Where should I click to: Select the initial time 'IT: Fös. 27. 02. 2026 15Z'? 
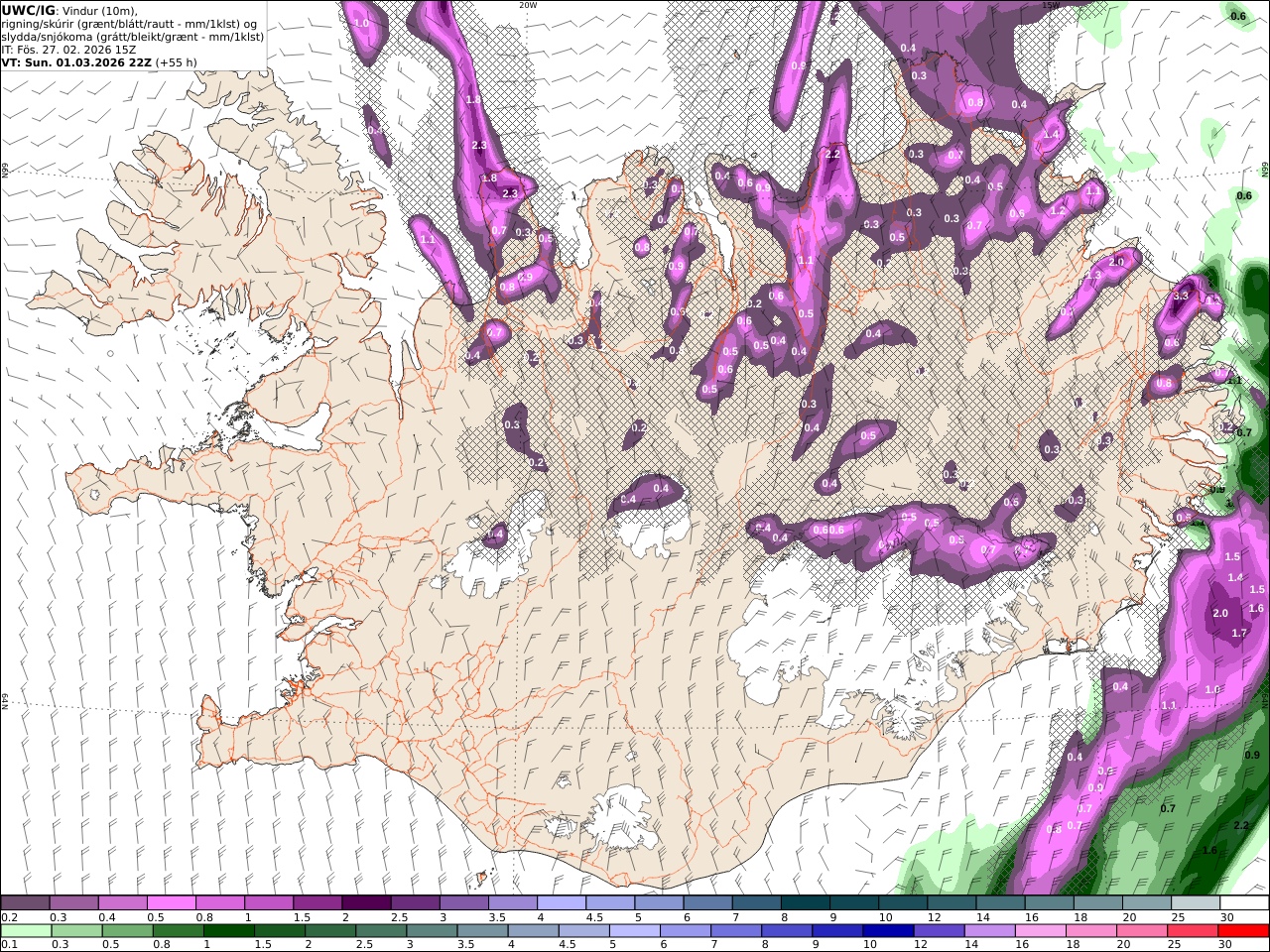pos(68,50)
